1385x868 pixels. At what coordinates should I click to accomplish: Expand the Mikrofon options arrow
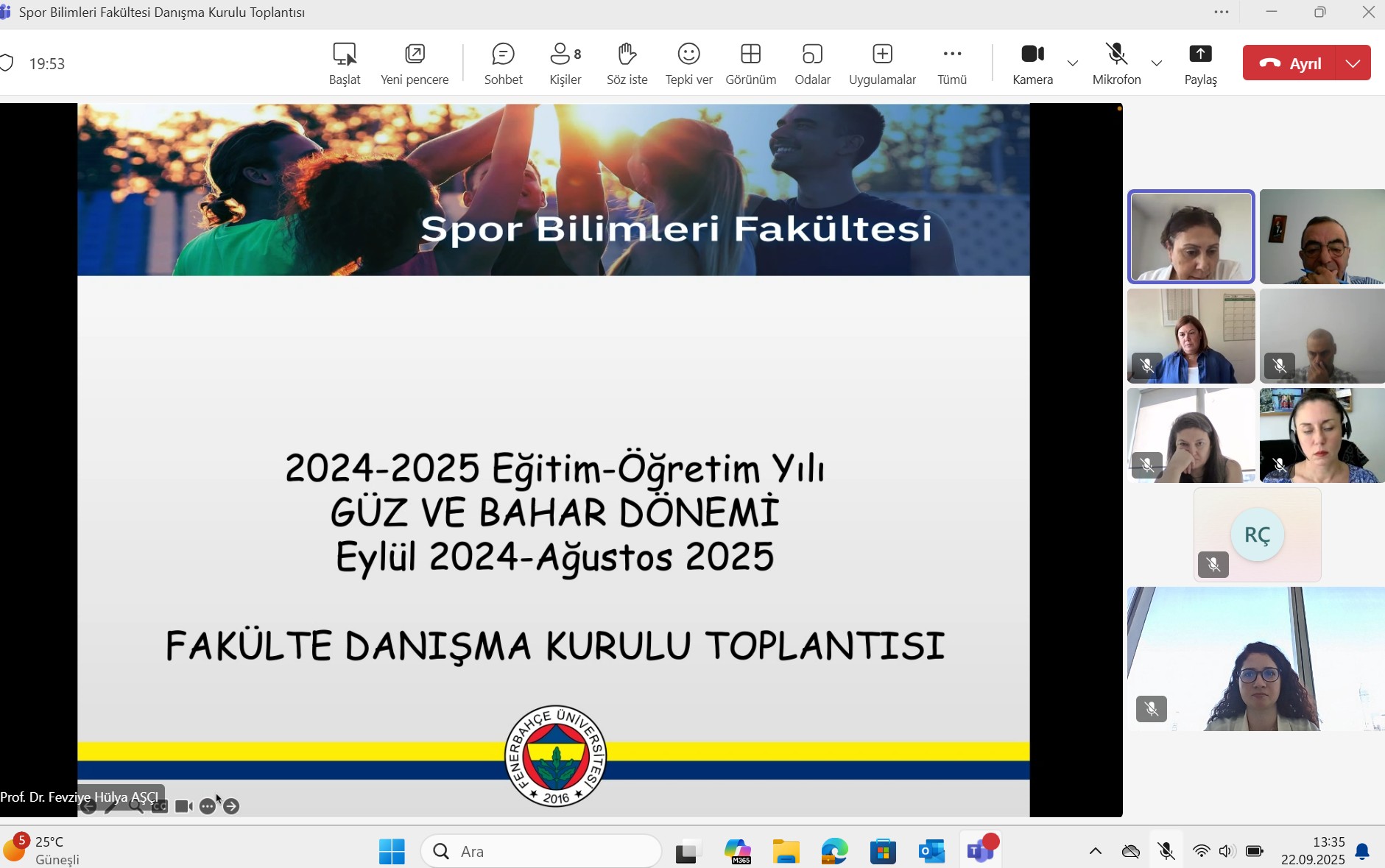click(1157, 63)
